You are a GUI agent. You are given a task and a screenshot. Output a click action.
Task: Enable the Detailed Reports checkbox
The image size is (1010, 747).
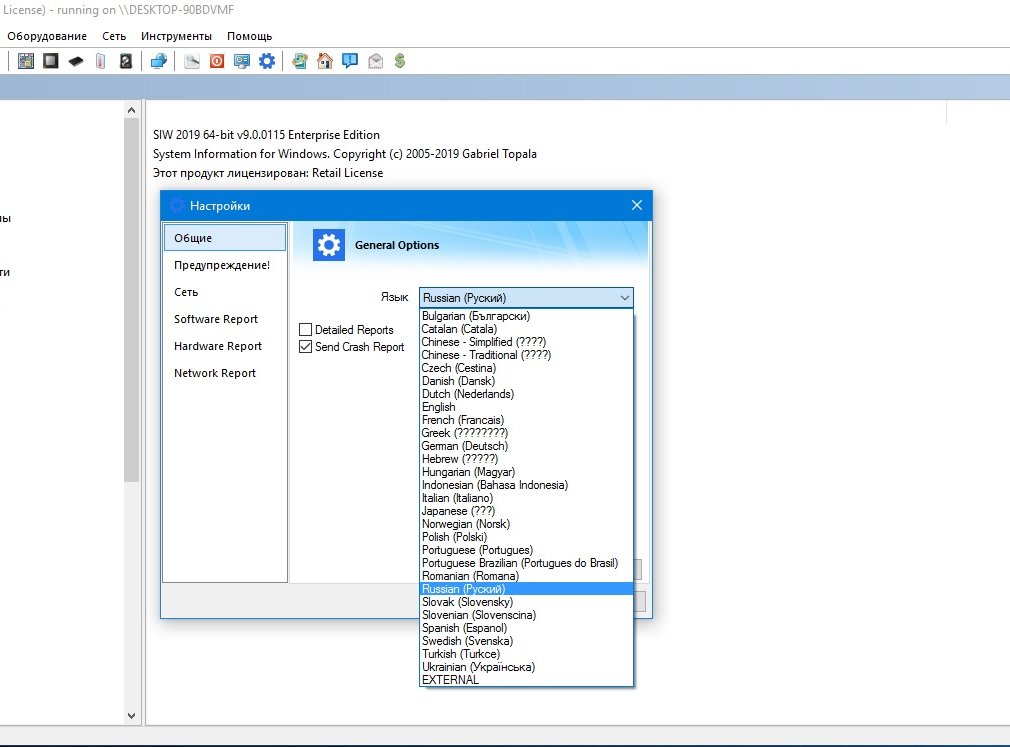click(x=305, y=330)
